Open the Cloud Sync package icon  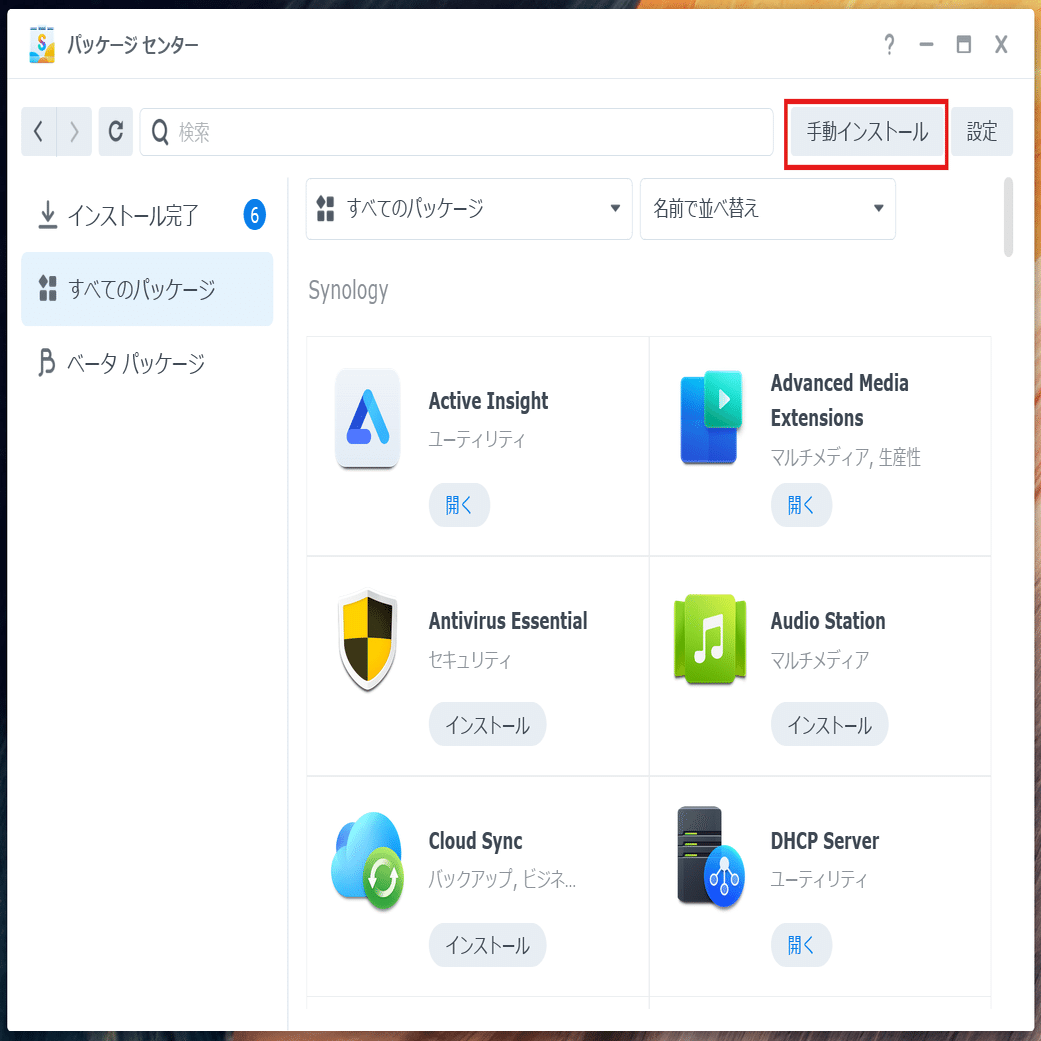[367, 859]
